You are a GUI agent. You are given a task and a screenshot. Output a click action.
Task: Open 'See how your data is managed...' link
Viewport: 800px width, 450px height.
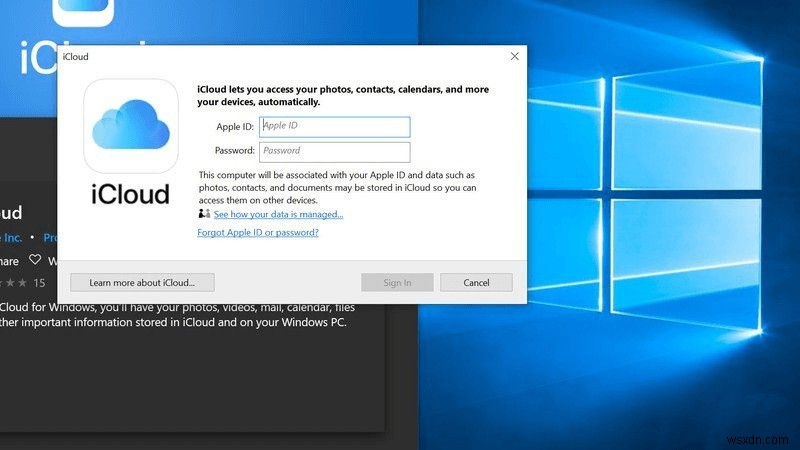pyautogui.click(x=278, y=214)
